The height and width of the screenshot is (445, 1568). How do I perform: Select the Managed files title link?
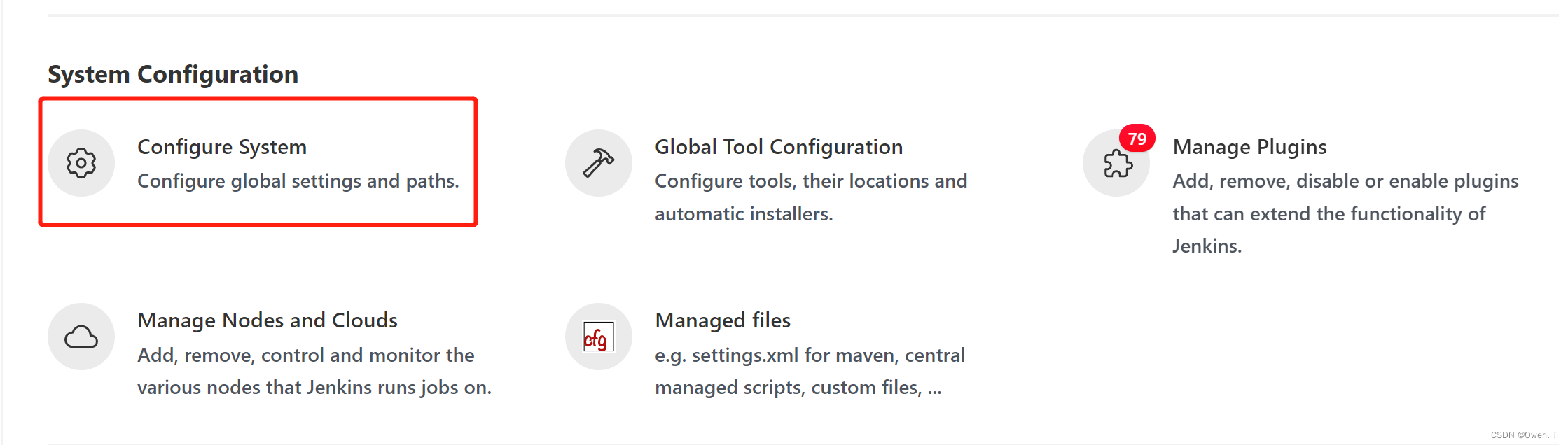tap(723, 320)
